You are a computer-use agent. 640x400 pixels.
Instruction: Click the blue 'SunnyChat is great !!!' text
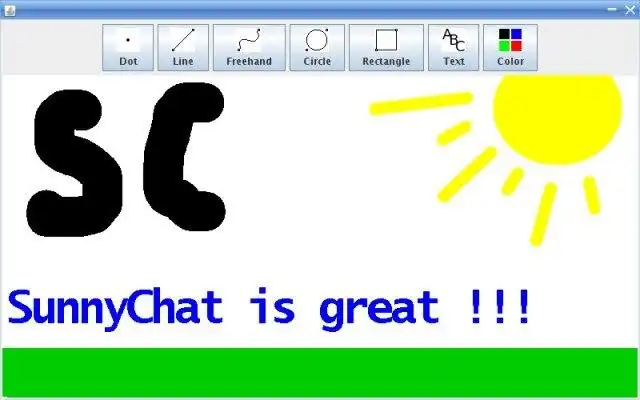coord(269,309)
